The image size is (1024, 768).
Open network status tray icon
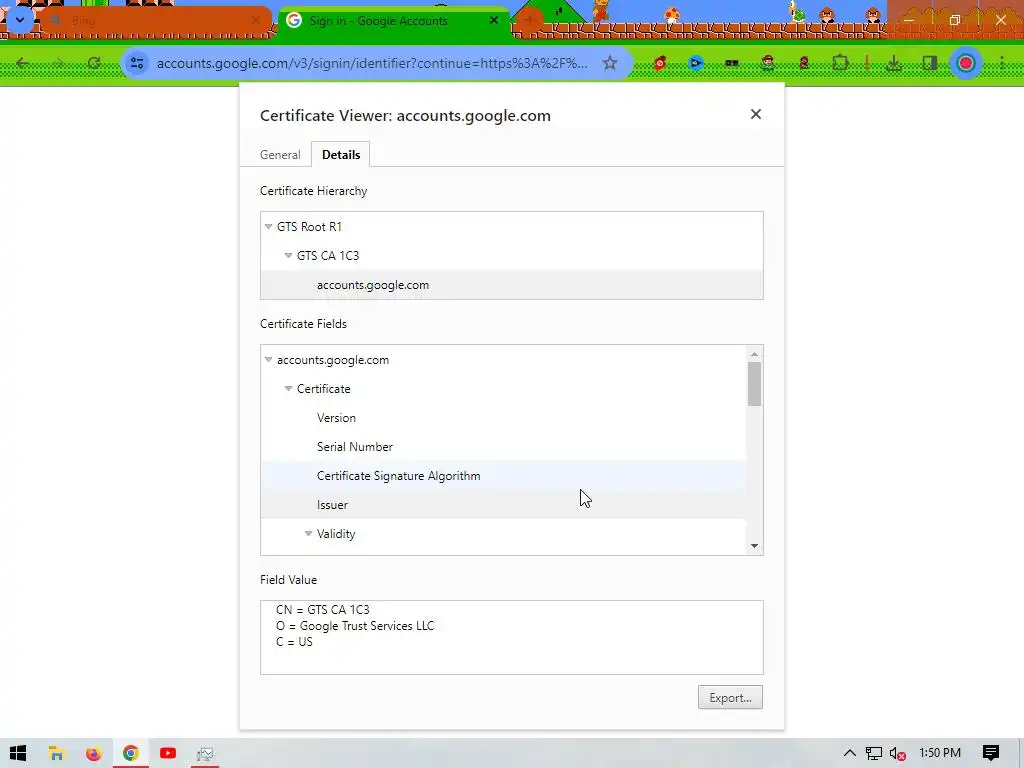[x=874, y=754]
